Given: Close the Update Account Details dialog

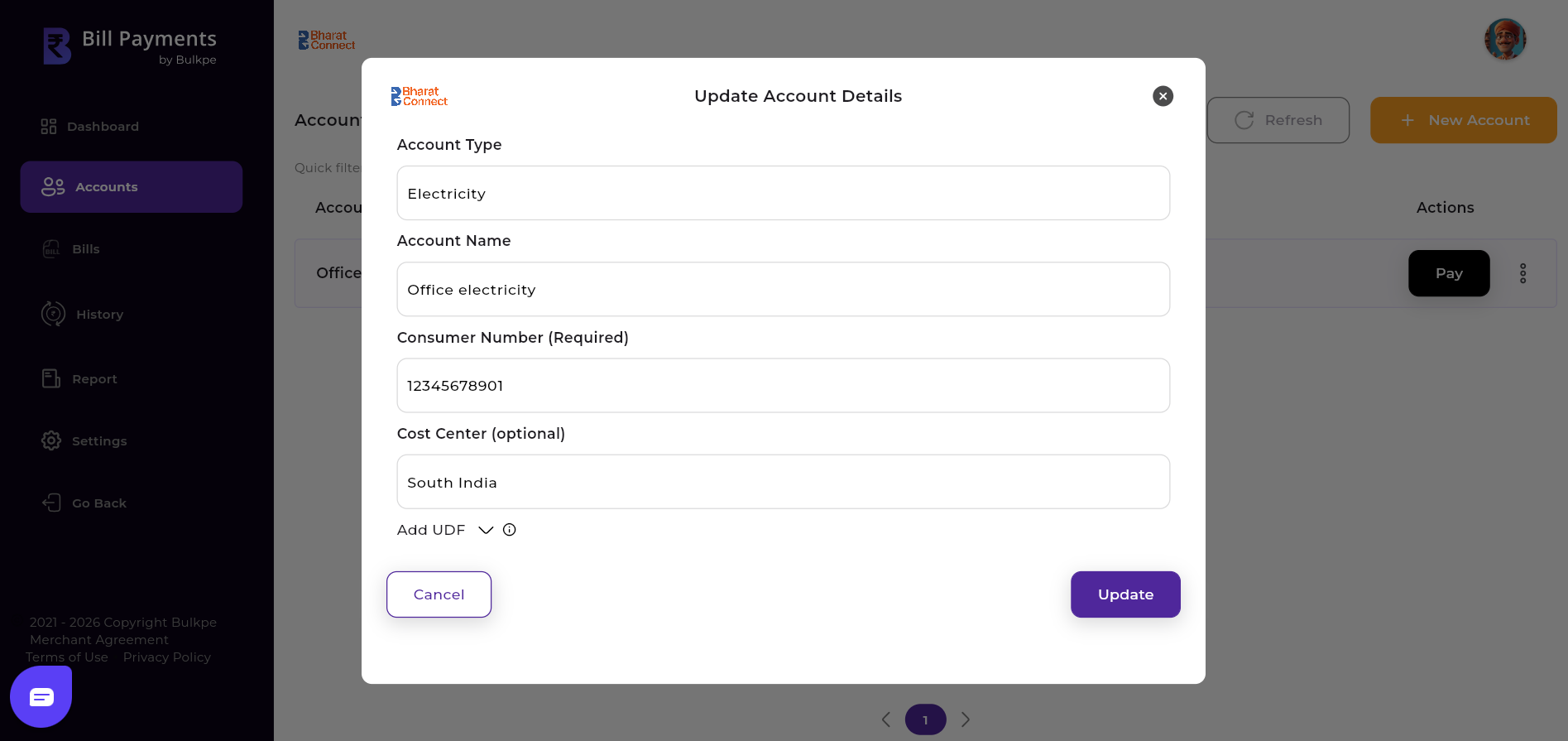Looking at the screenshot, I should pos(1163,96).
